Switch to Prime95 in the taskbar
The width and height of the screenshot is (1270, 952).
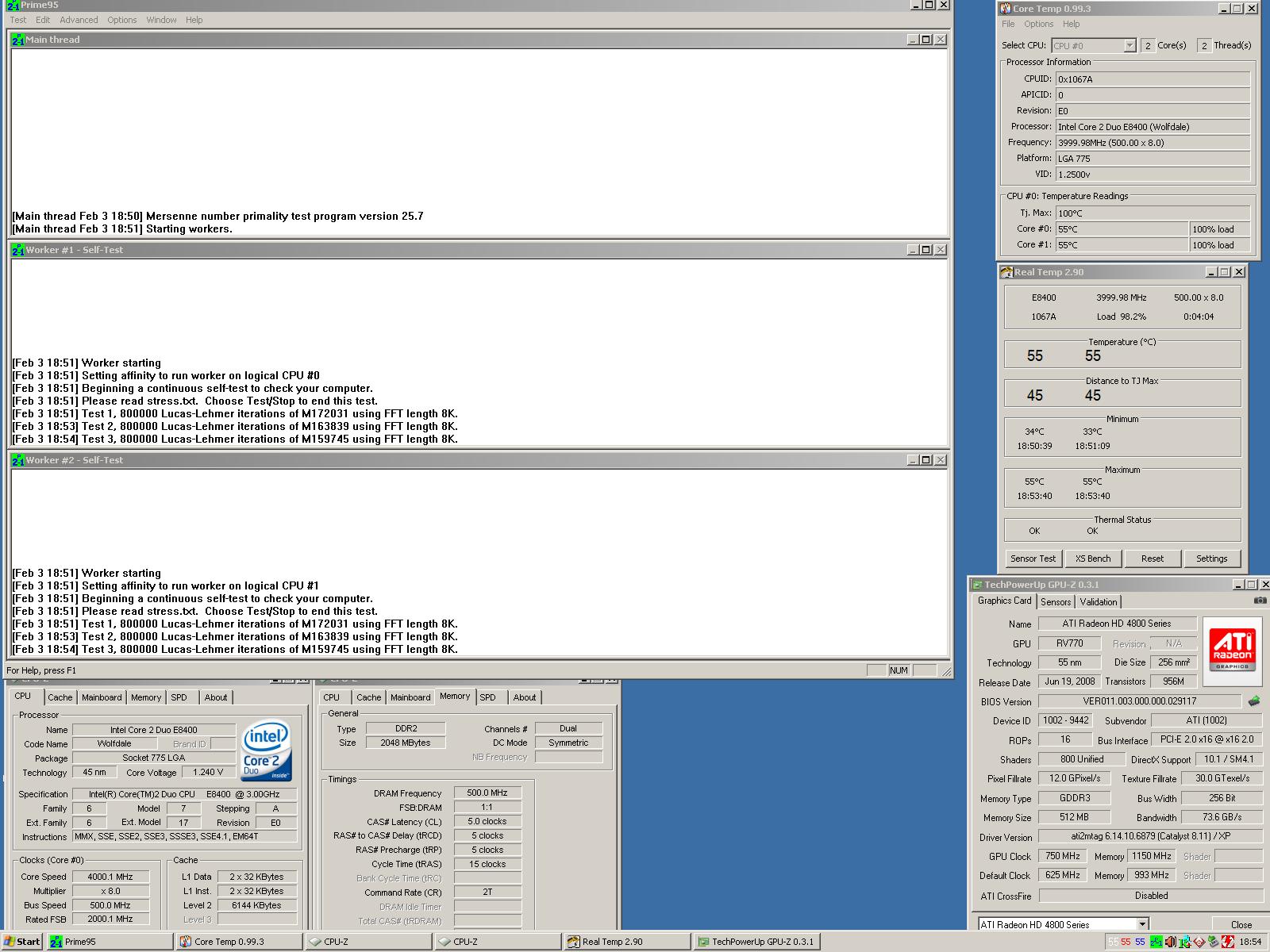[110, 942]
